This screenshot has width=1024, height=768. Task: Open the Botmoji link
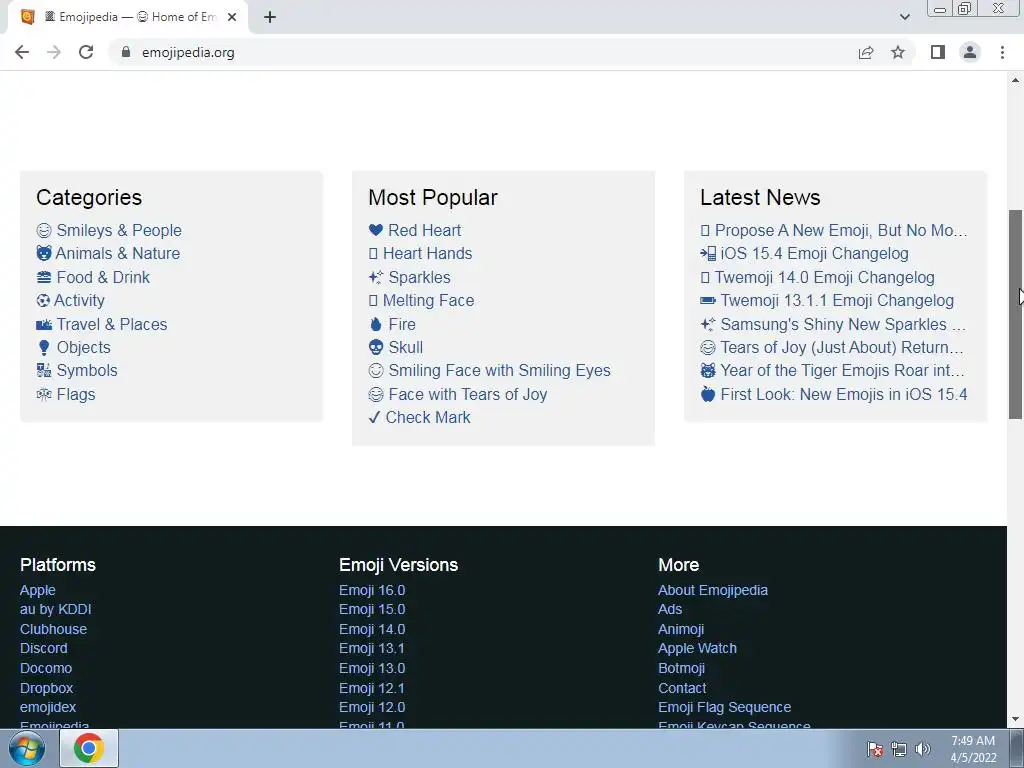coord(682,668)
